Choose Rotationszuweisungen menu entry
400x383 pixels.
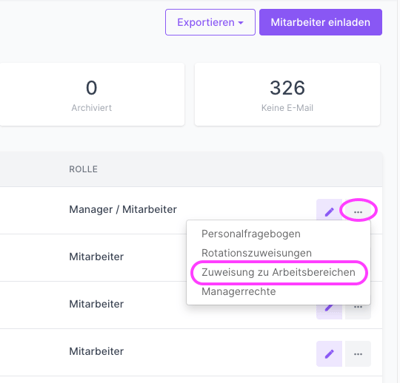coord(256,253)
